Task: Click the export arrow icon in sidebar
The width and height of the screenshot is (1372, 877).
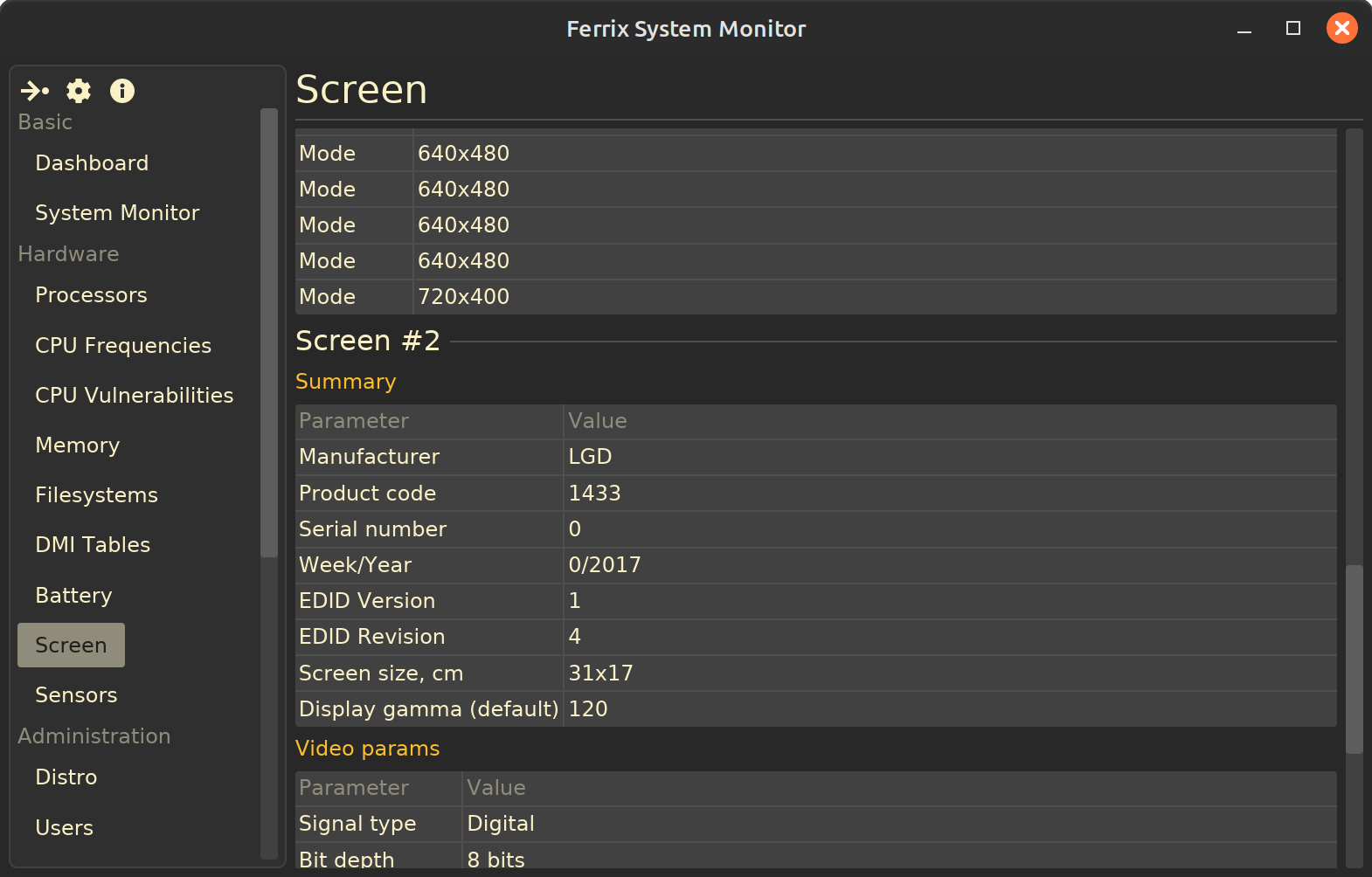Action: coord(35,91)
